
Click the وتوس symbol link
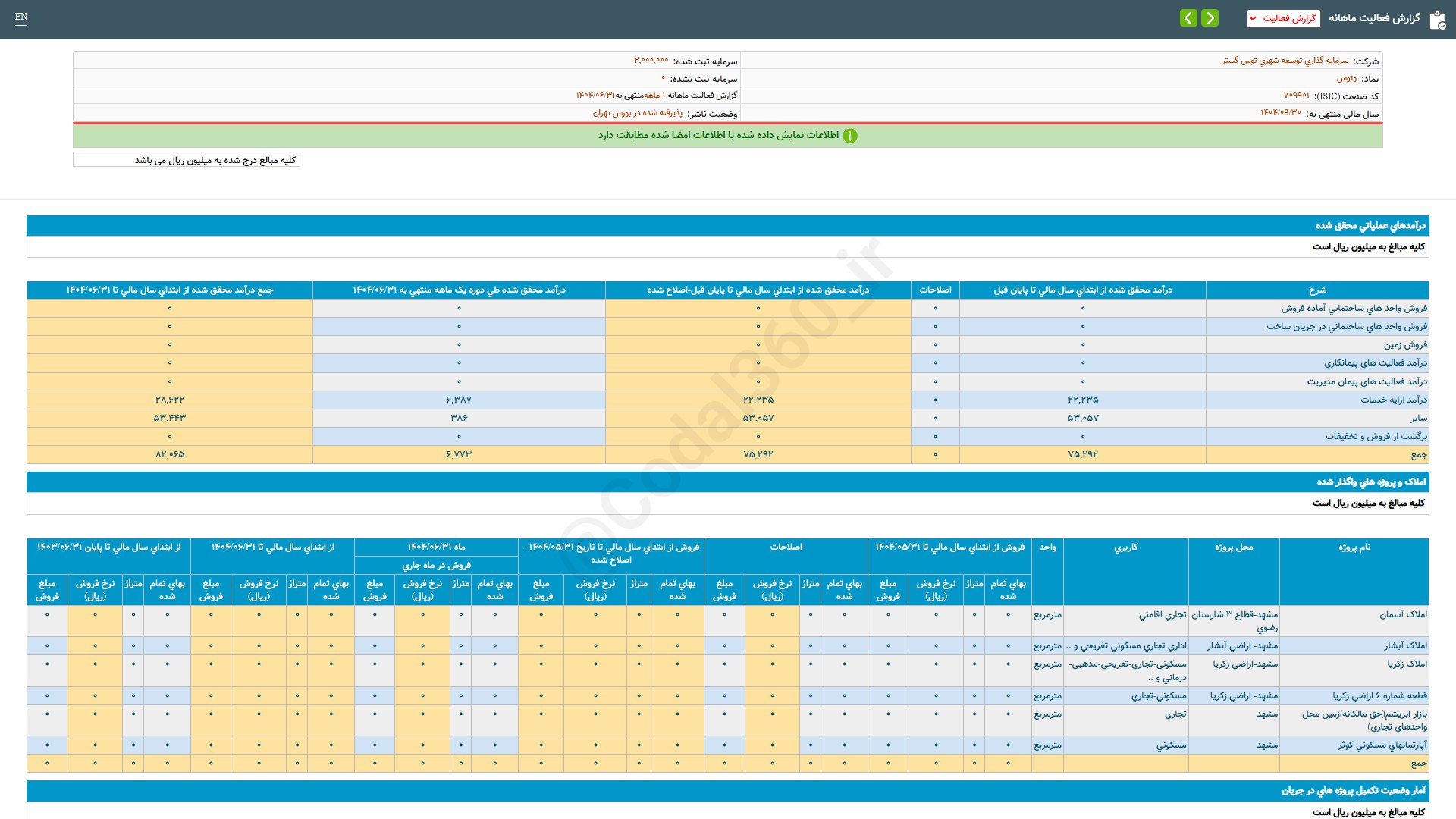click(1346, 78)
